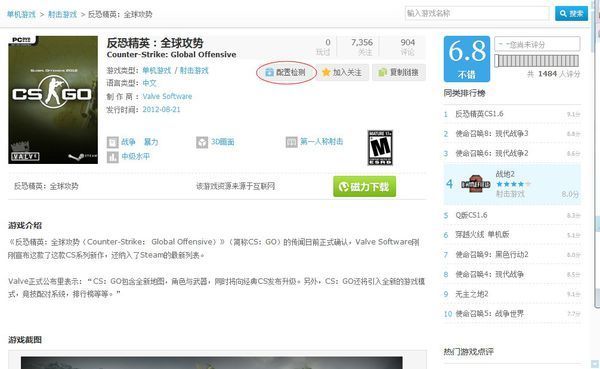Screen dimensions: 600x369
Task: Click the 配置检测 button
Action: (x=286, y=72)
